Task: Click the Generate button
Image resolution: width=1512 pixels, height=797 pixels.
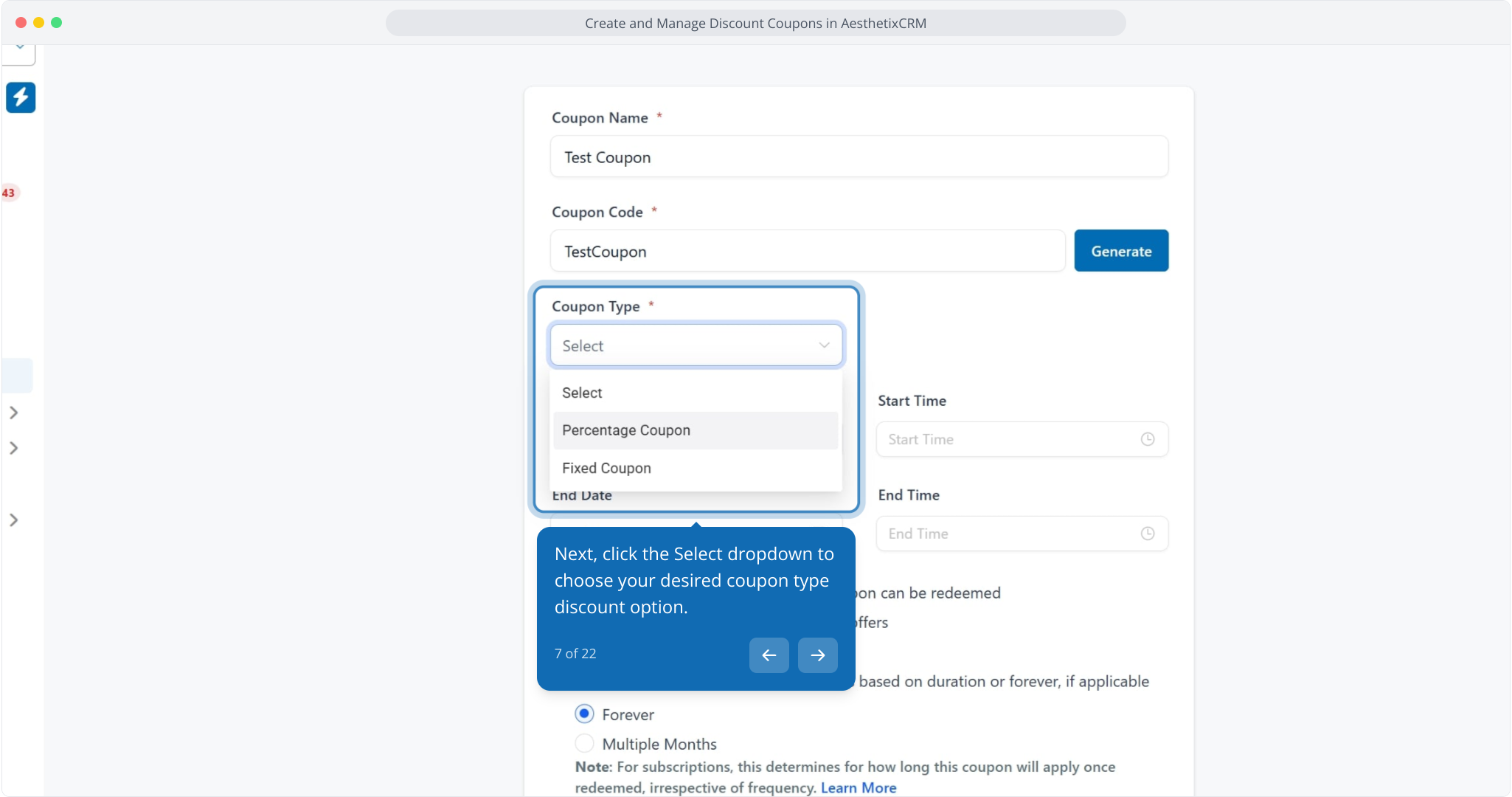Action: pos(1120,251)
